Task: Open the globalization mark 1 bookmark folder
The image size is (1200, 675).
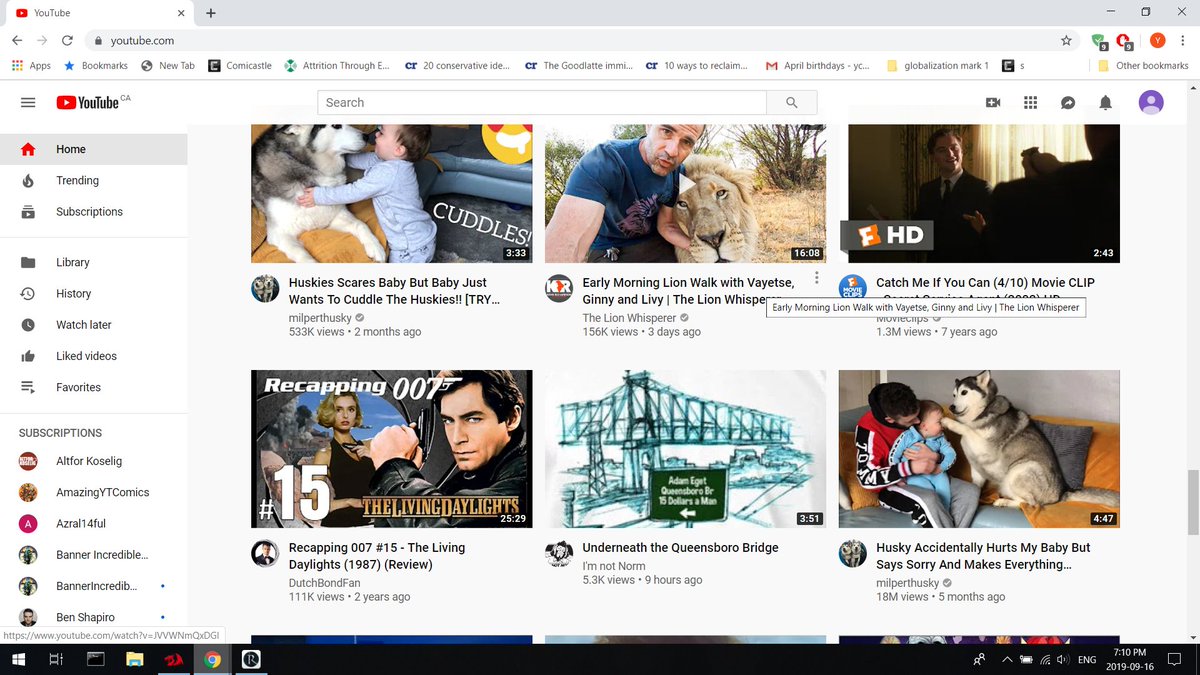Action: pos(937,66)
